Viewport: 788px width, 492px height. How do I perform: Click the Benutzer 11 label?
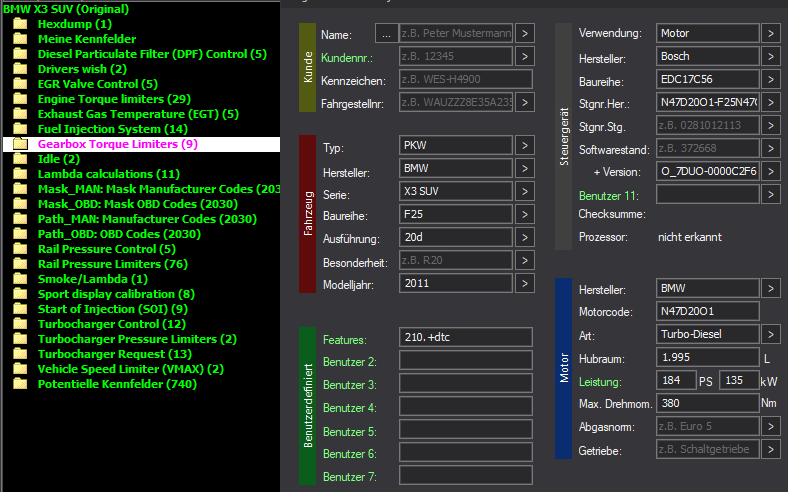click(x=609, y=195)
